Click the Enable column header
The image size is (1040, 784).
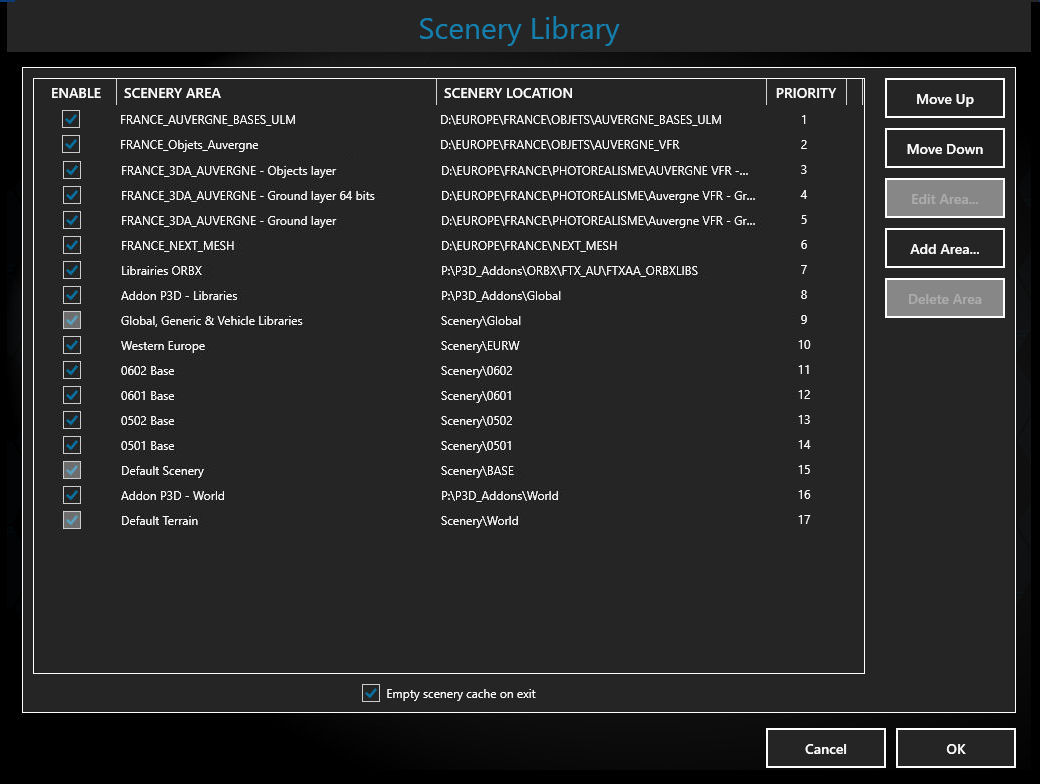click(76, 93)
